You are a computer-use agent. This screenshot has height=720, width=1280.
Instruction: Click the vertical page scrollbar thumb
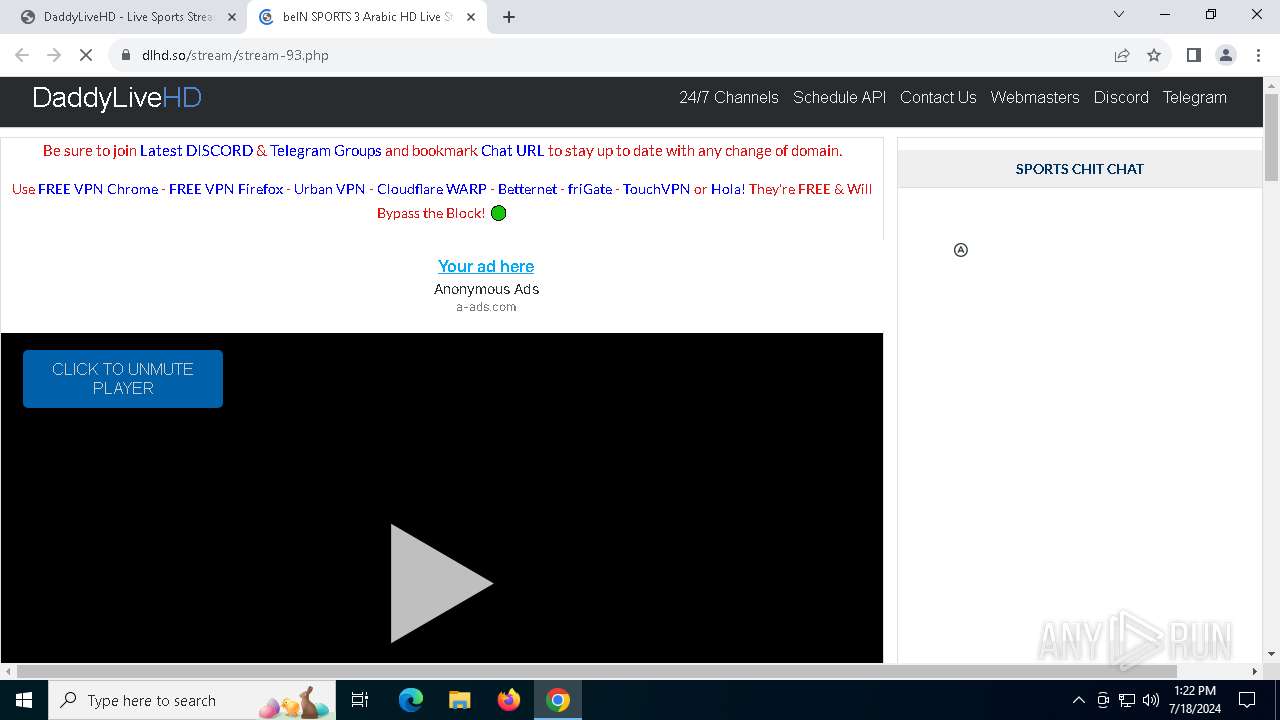[1271, 137]
